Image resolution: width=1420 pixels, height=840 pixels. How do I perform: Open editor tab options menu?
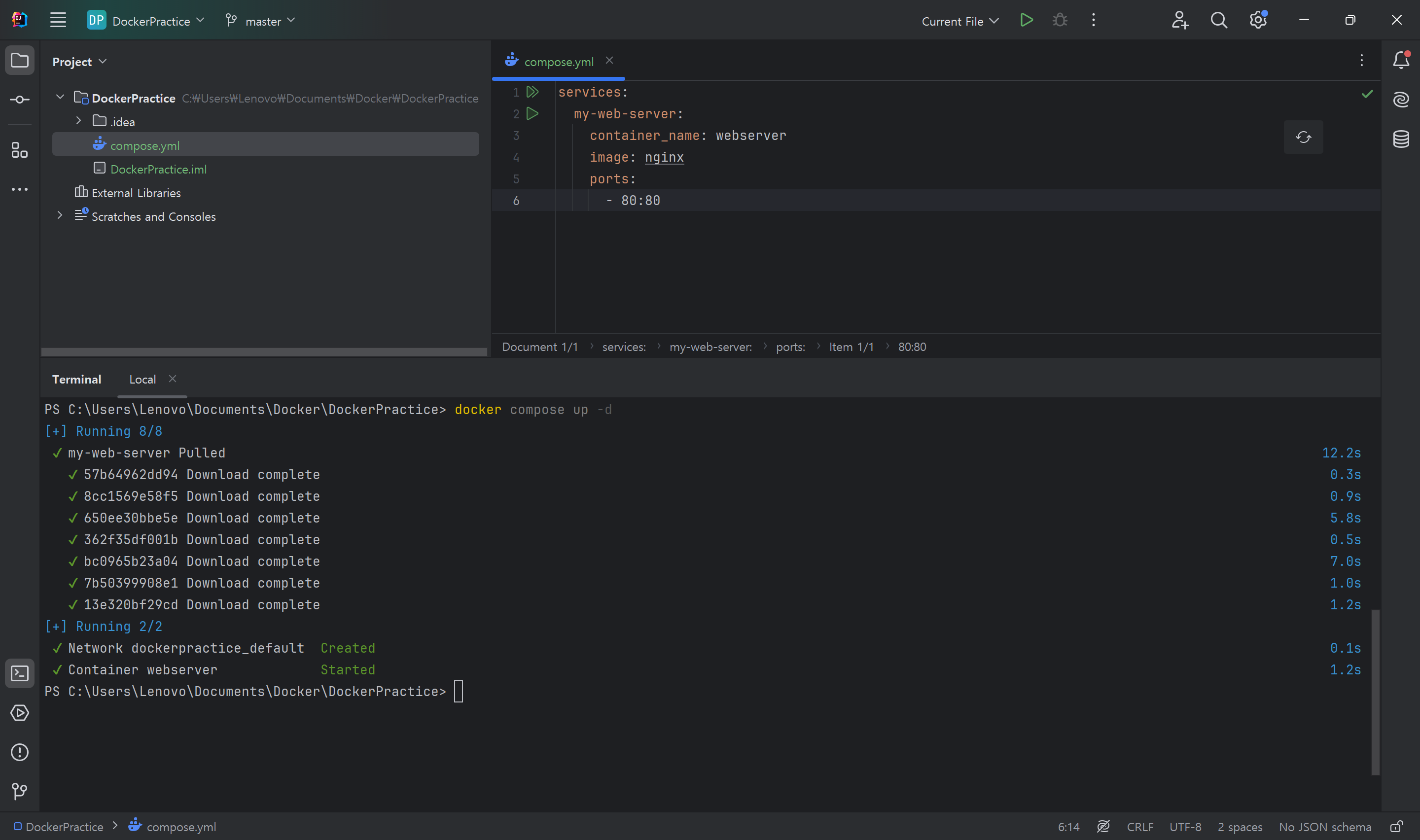pos(1362,60)
